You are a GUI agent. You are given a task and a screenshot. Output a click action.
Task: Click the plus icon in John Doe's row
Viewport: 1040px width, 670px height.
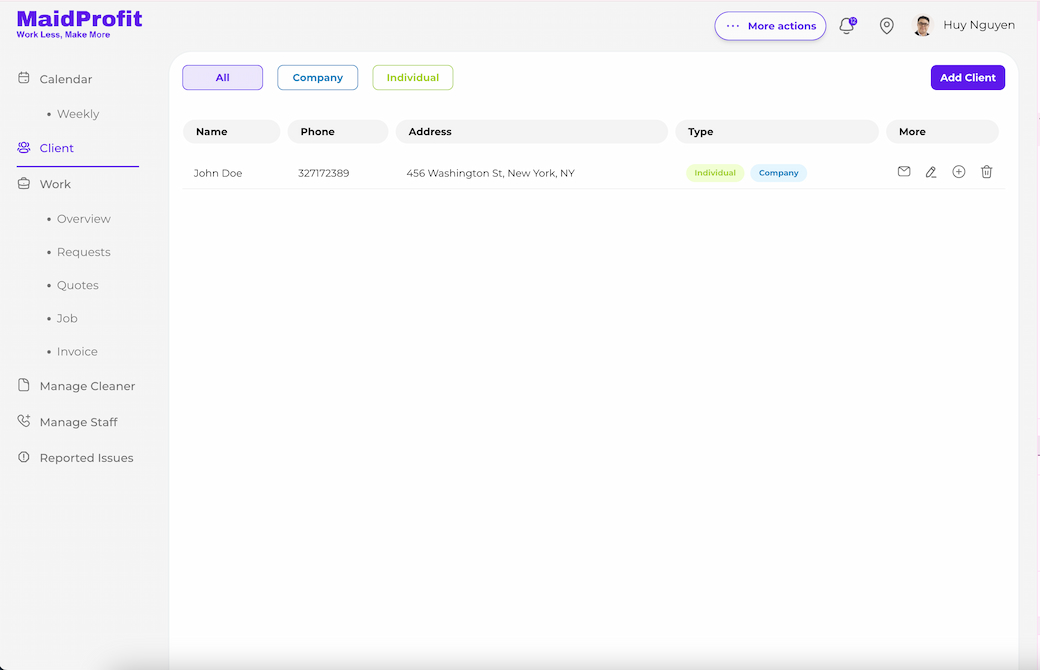point(959,172)
